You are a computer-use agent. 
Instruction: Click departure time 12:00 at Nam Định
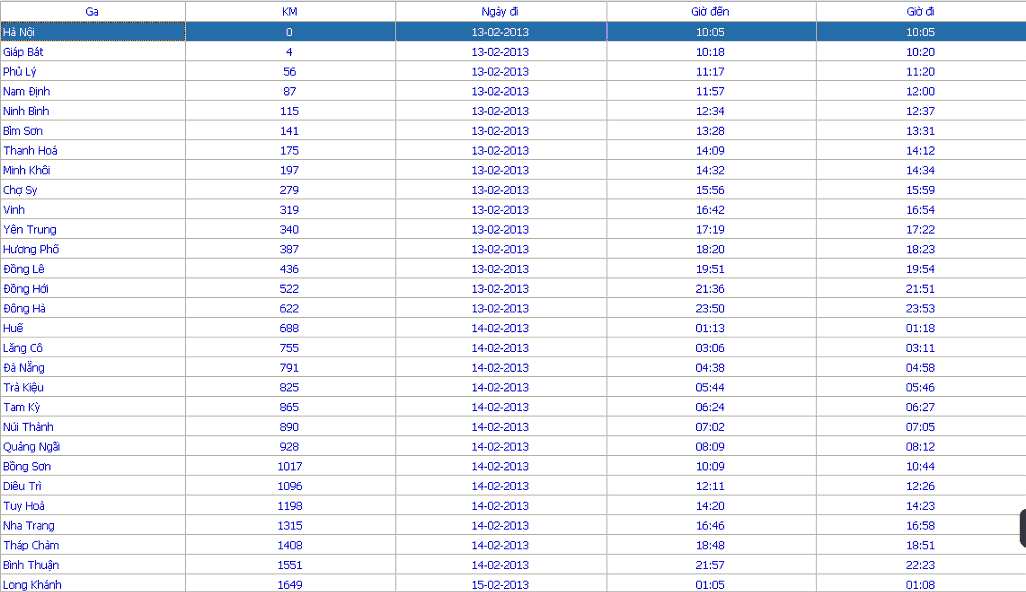coord(921,91)
